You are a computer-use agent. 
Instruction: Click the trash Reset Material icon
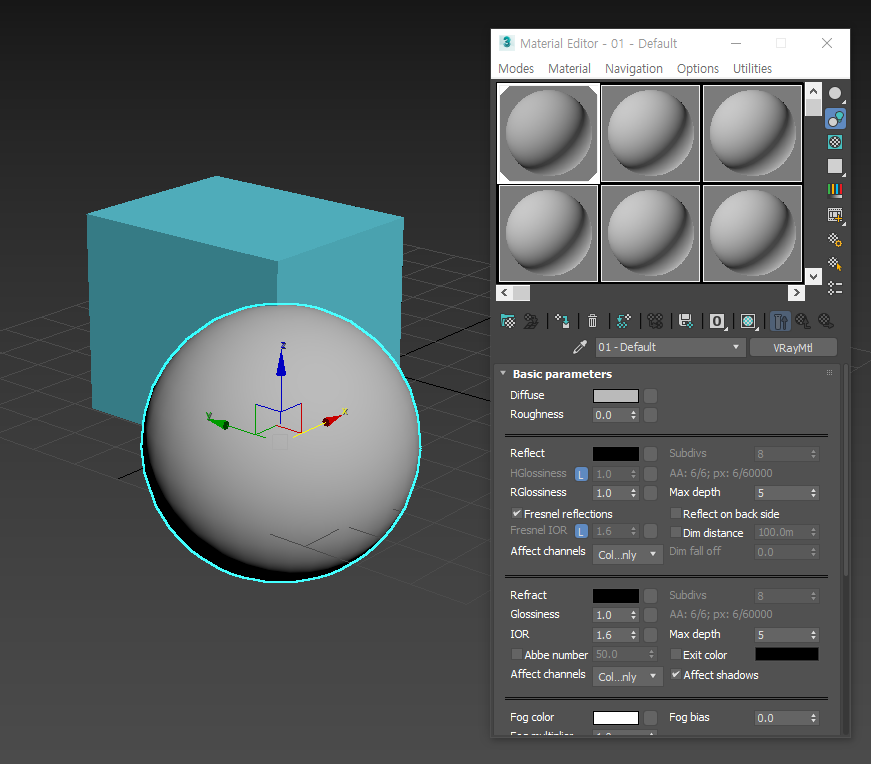[x=593, y=321]
